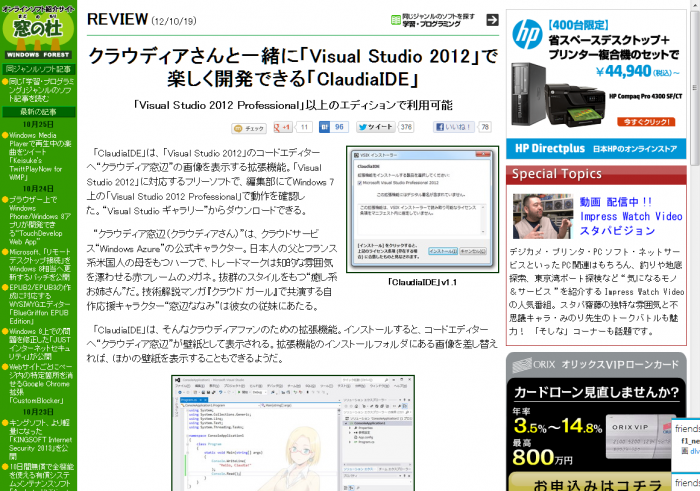
Task: Click the 今すぐクリック! ad button
Action: click(646, 122)
